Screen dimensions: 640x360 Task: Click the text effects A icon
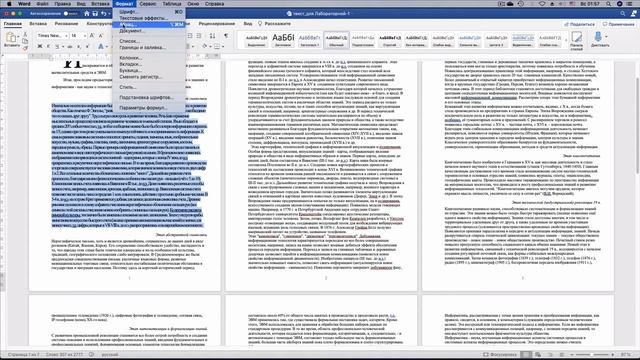tap(100, 47)
